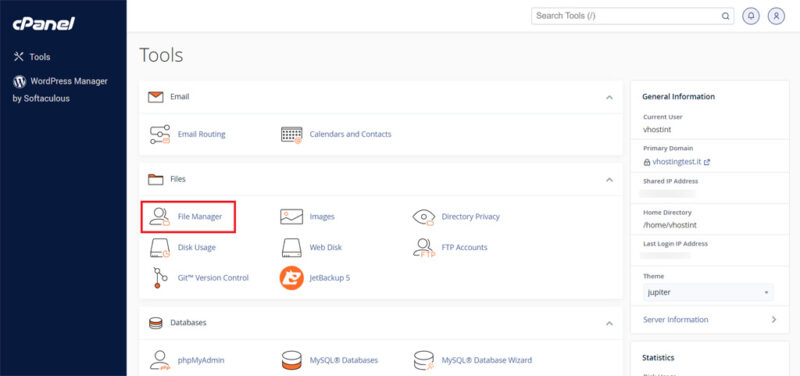800x376 pixels.
Task: Click the WordPress logo in sidebar
Action: tap(19, 82)
